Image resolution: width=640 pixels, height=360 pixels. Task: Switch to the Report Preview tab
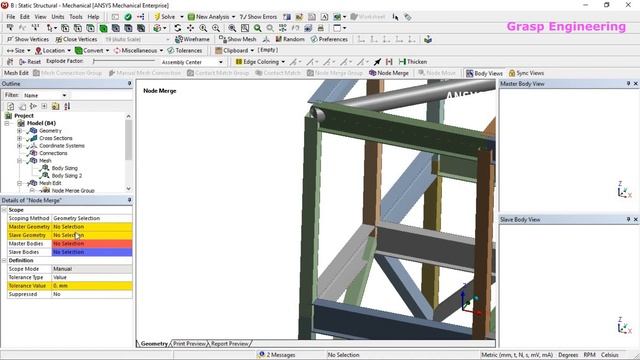(x=229, y=344)
